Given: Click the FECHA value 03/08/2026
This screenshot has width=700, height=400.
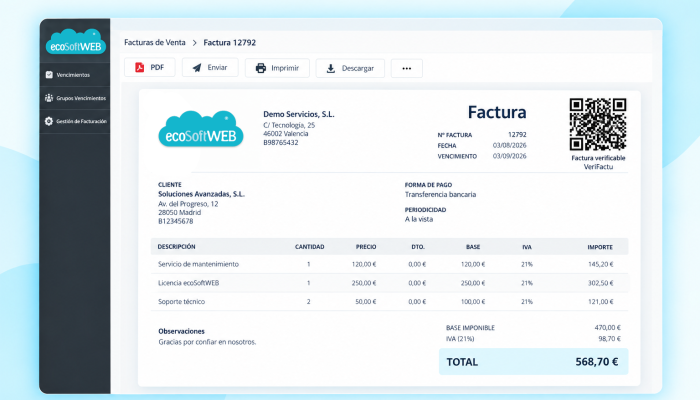Looking at the screenshot, I should click(x=509, y=145).
